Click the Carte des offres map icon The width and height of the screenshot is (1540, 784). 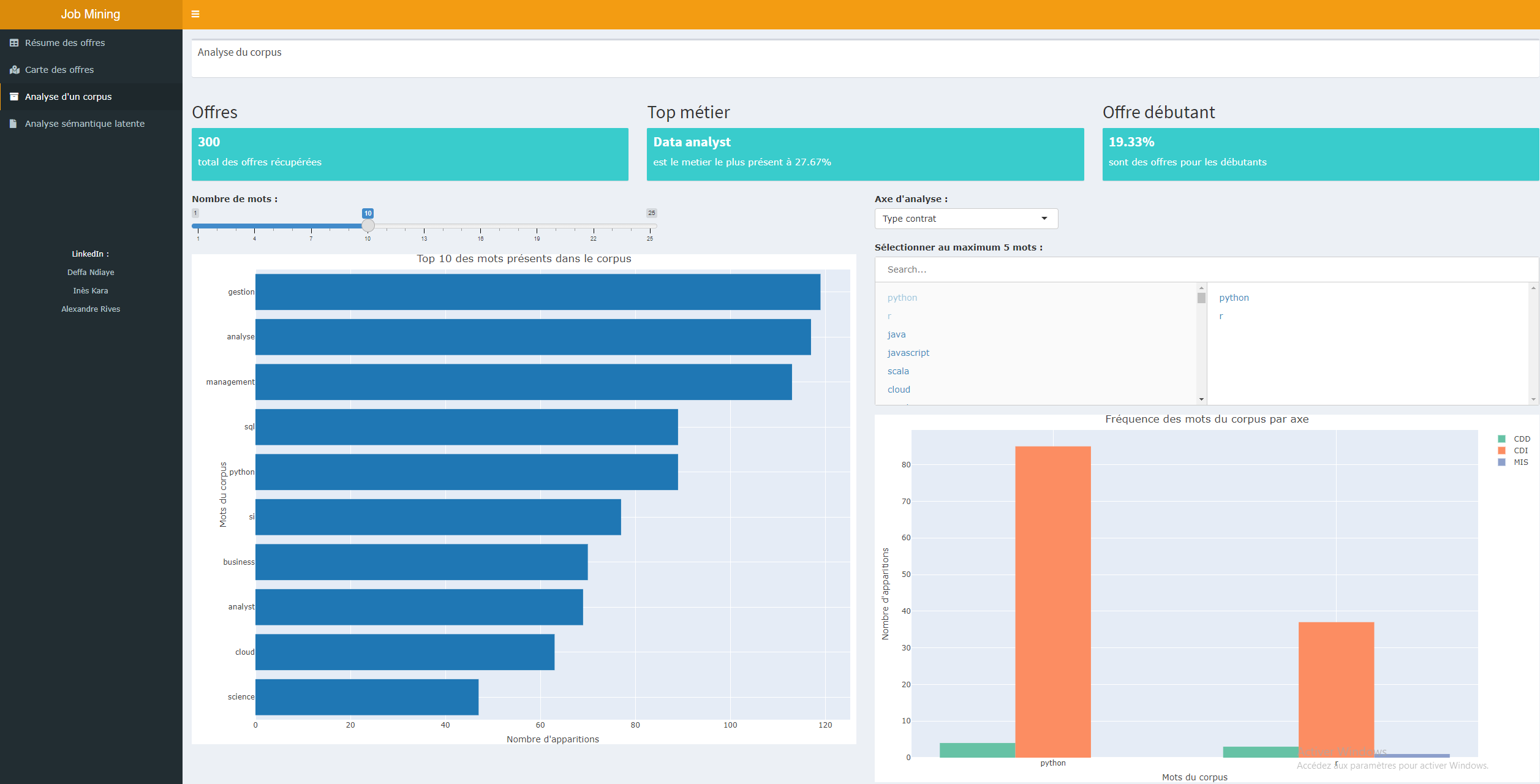pos(14,70)
